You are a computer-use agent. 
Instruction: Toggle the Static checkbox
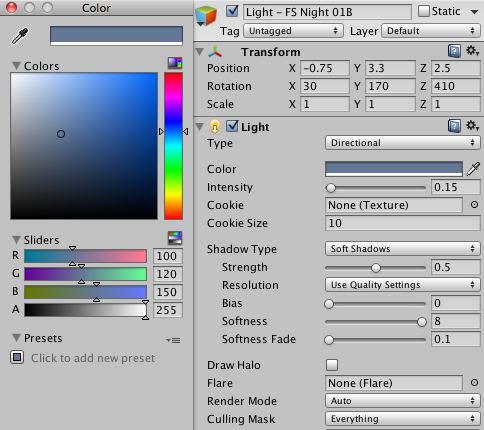click(424, 11)
